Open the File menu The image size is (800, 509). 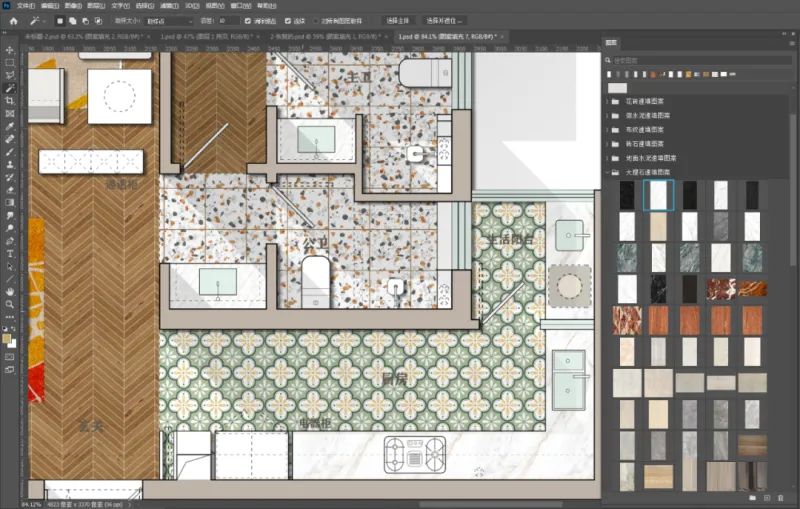coord(26,5)
